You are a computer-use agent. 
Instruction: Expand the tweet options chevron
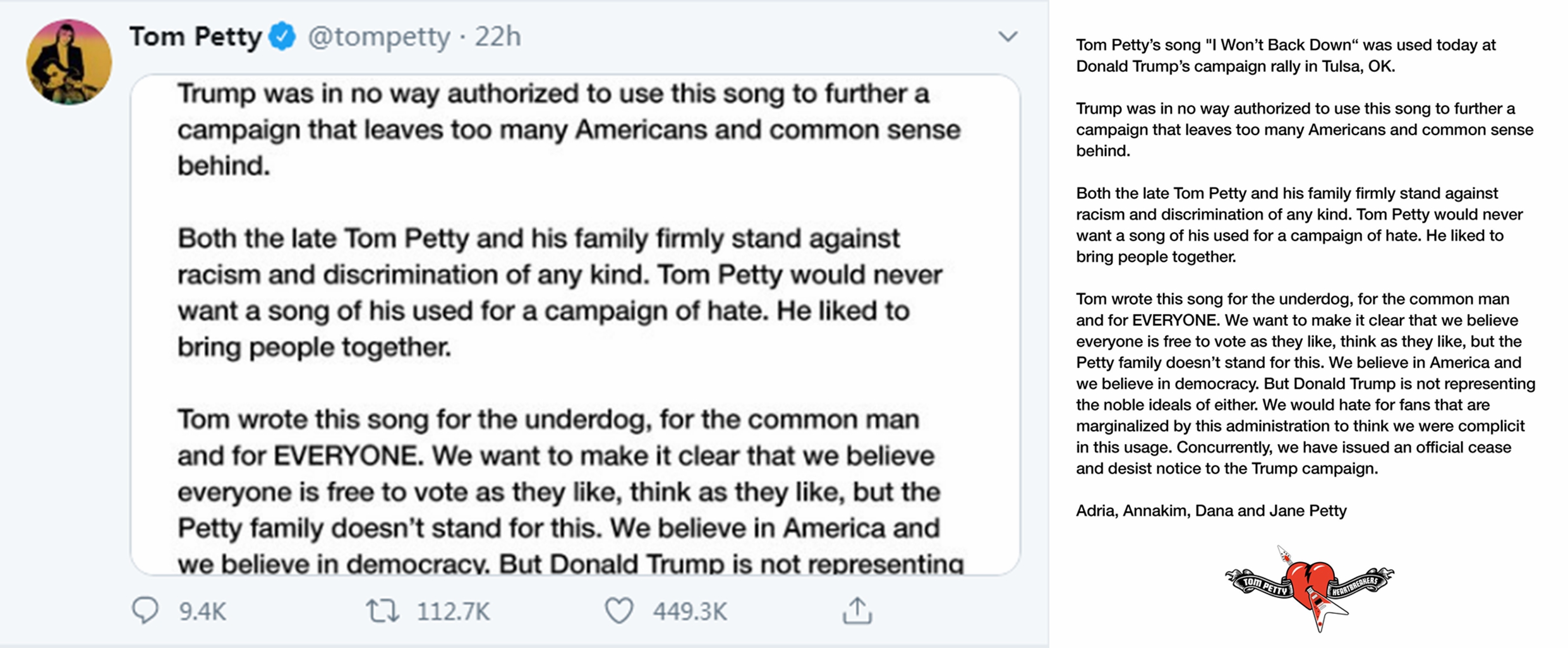pyautogui.click(x=1008, y=37)
